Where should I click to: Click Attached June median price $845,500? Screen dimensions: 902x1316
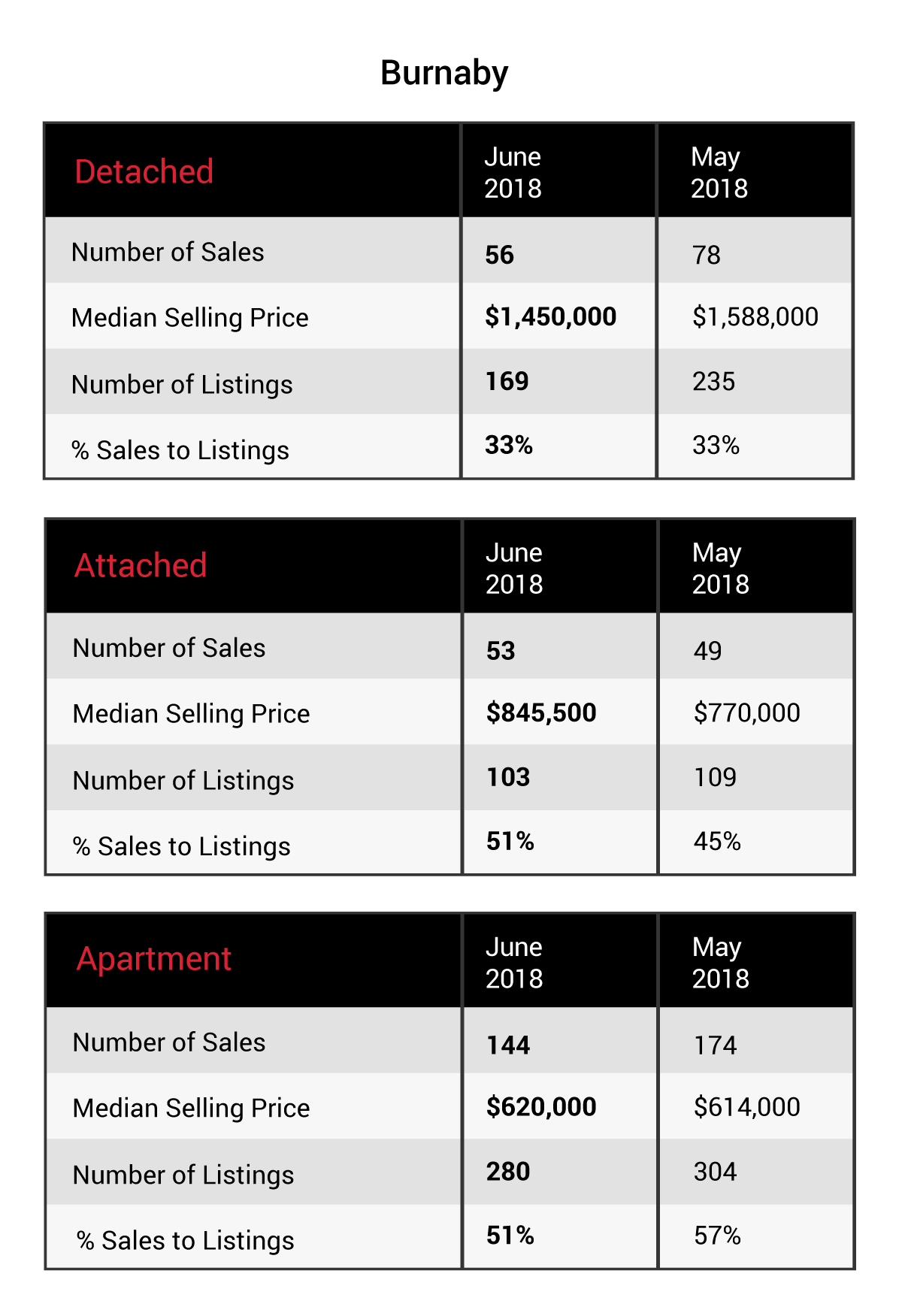pyautogui.click(x=541, y=712)
